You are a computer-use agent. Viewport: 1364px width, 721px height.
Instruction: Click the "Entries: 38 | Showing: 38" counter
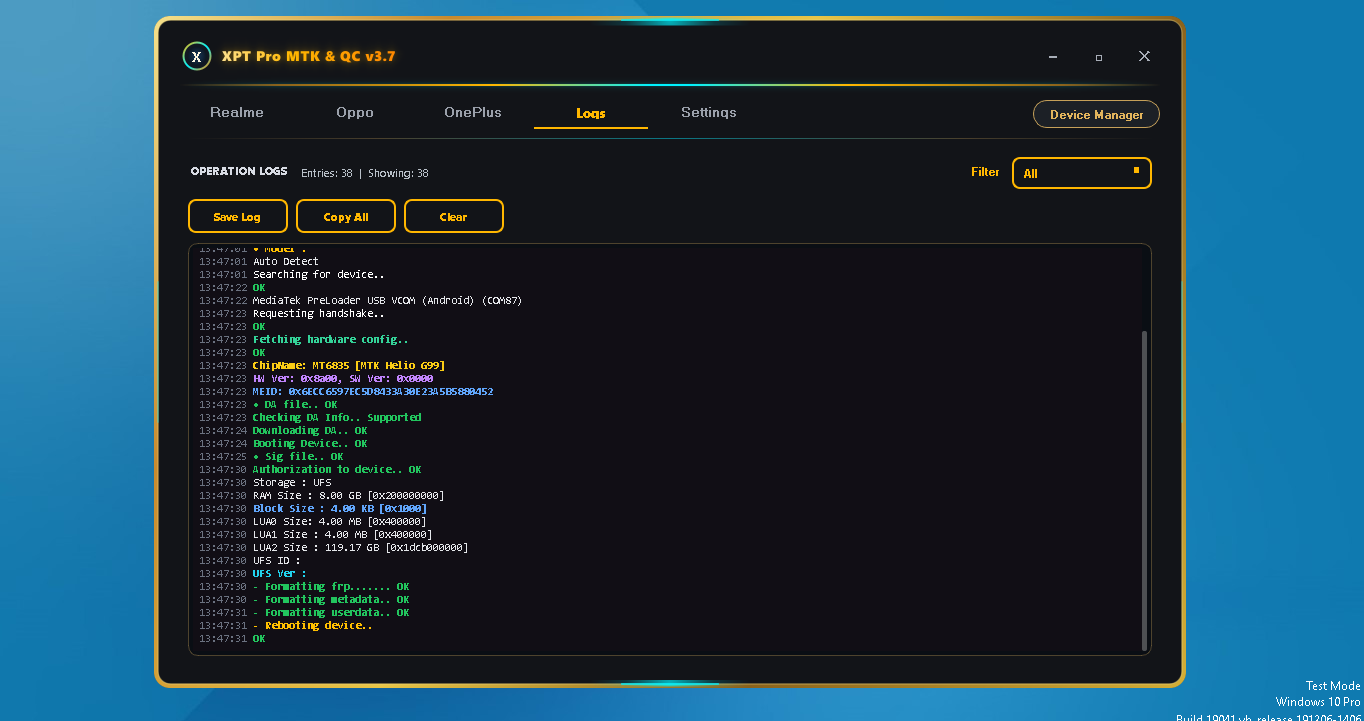click(x=365, y=173)
